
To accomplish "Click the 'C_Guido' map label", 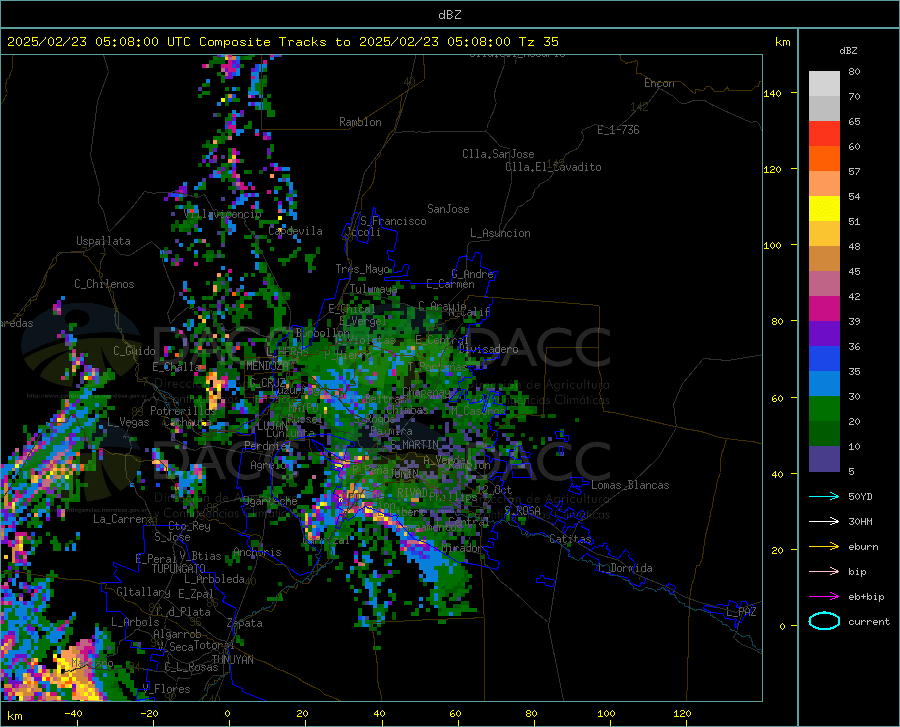I will [134, 351].
